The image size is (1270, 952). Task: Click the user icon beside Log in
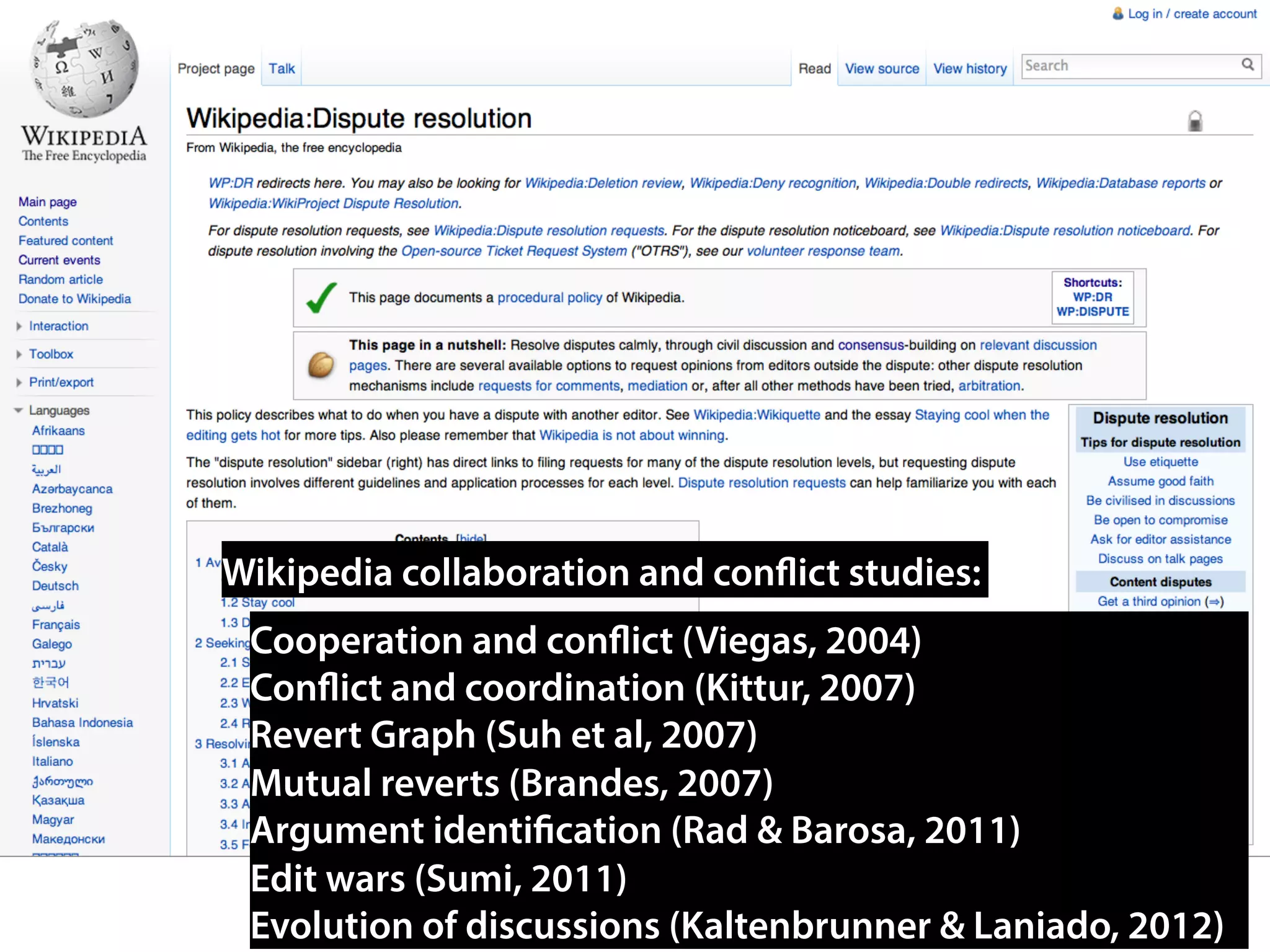pos(1117,14)
